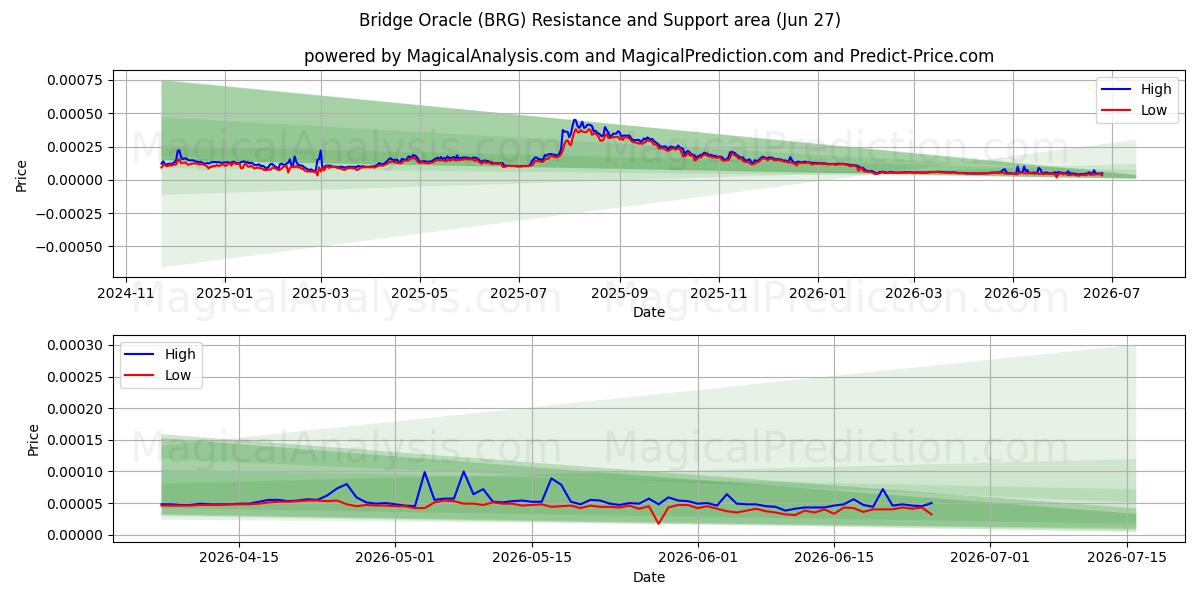Click the 'Date' axis label under the top chart
Screen dimensions: 1200x600
pyautogui.click(x=649, y=313)
